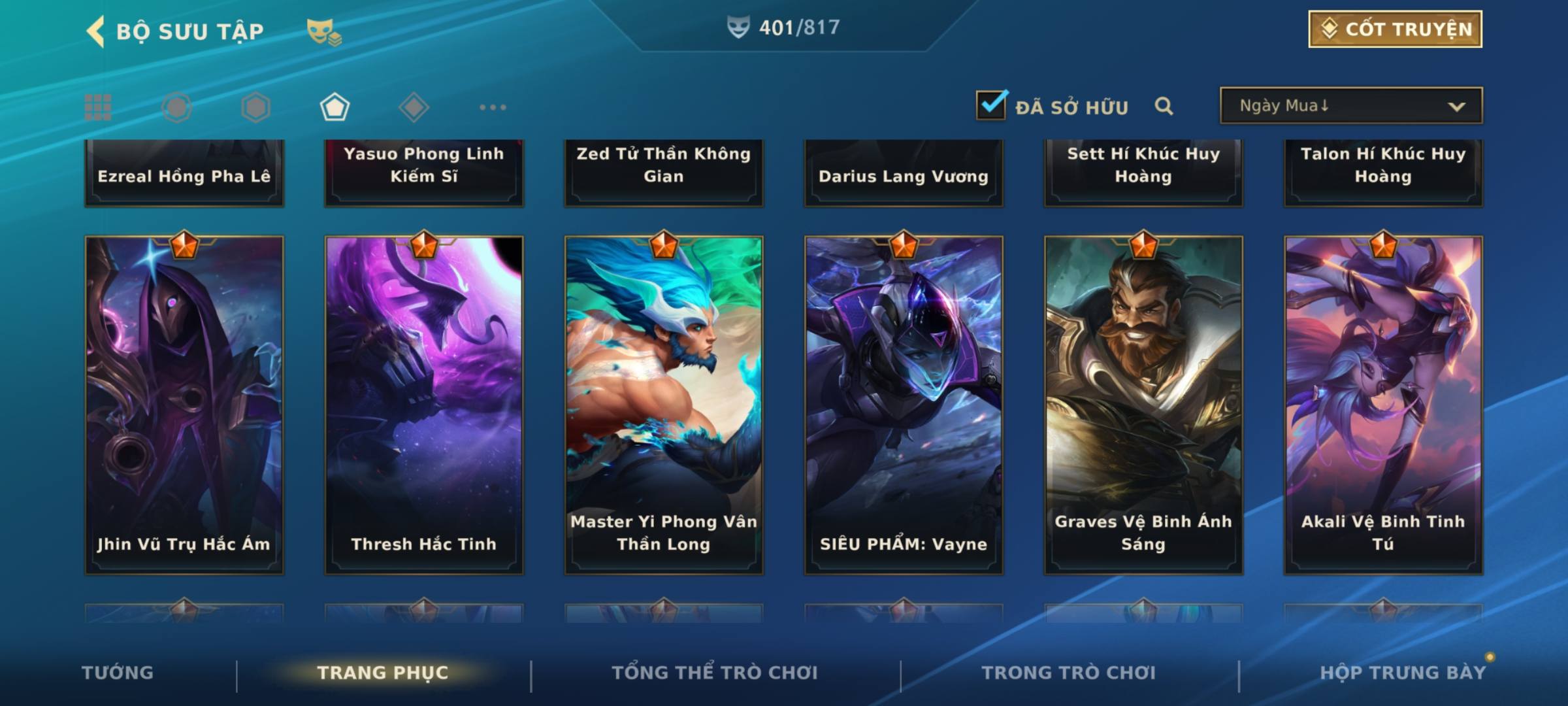Go back using the Bộ Sưu Tập arrow
Screen dimensions: 1568x706
click(x=96, y=31)
